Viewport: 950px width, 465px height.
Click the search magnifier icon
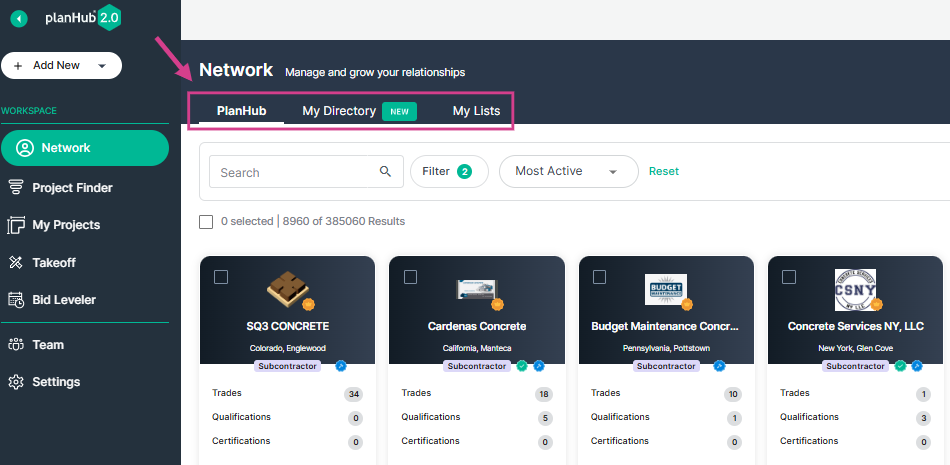tap(385, 172)
